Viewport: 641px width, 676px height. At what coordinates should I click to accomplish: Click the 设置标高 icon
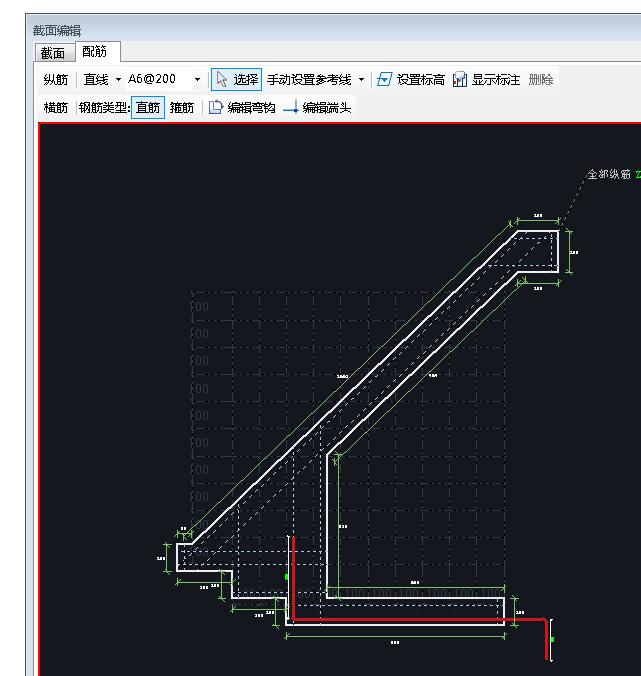tap(384, 79)
